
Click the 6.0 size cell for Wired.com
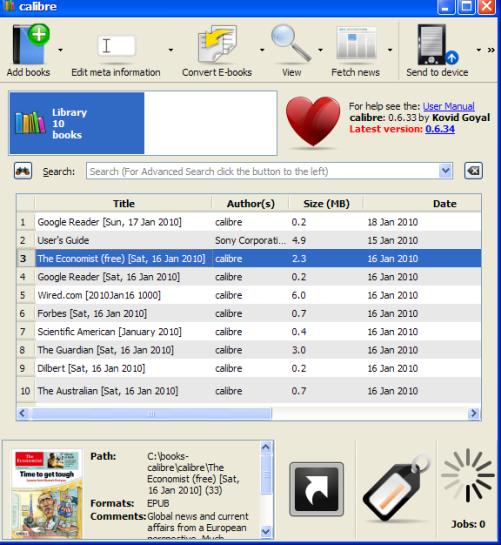[x=326, y=295]
